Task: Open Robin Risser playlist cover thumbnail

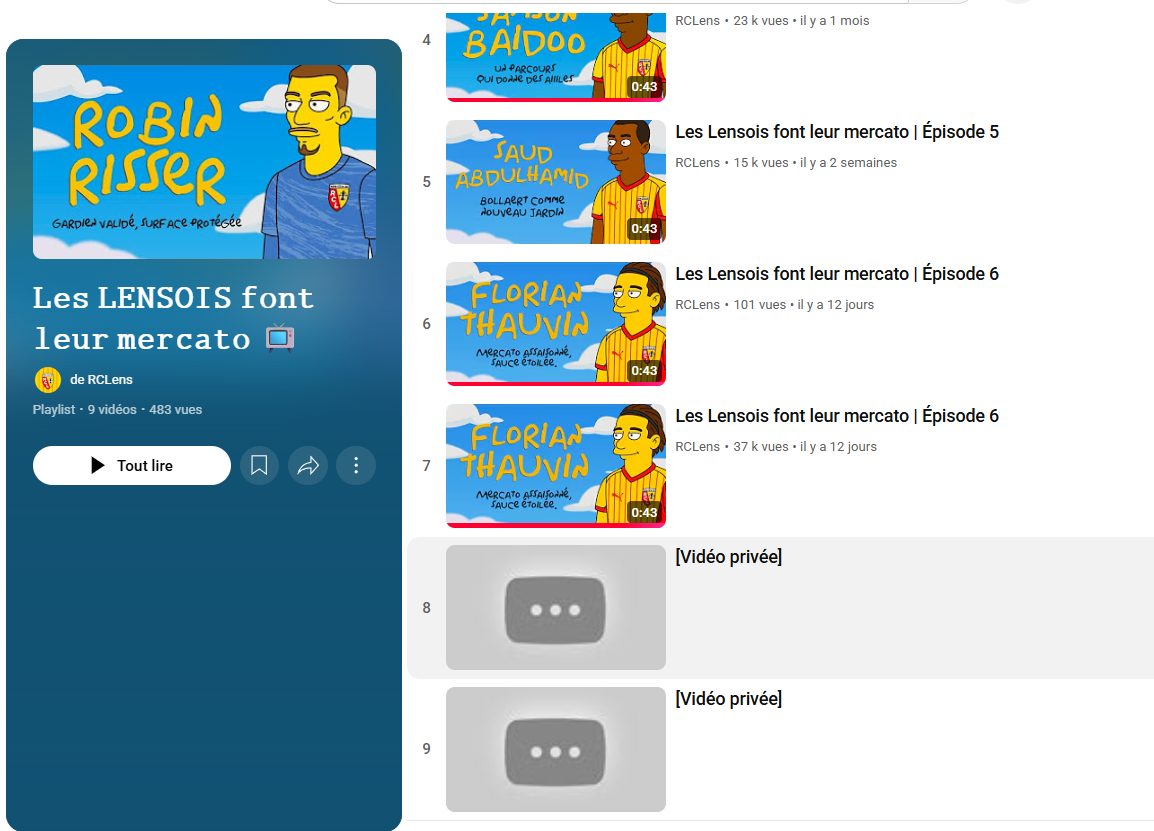Action: 205,162
